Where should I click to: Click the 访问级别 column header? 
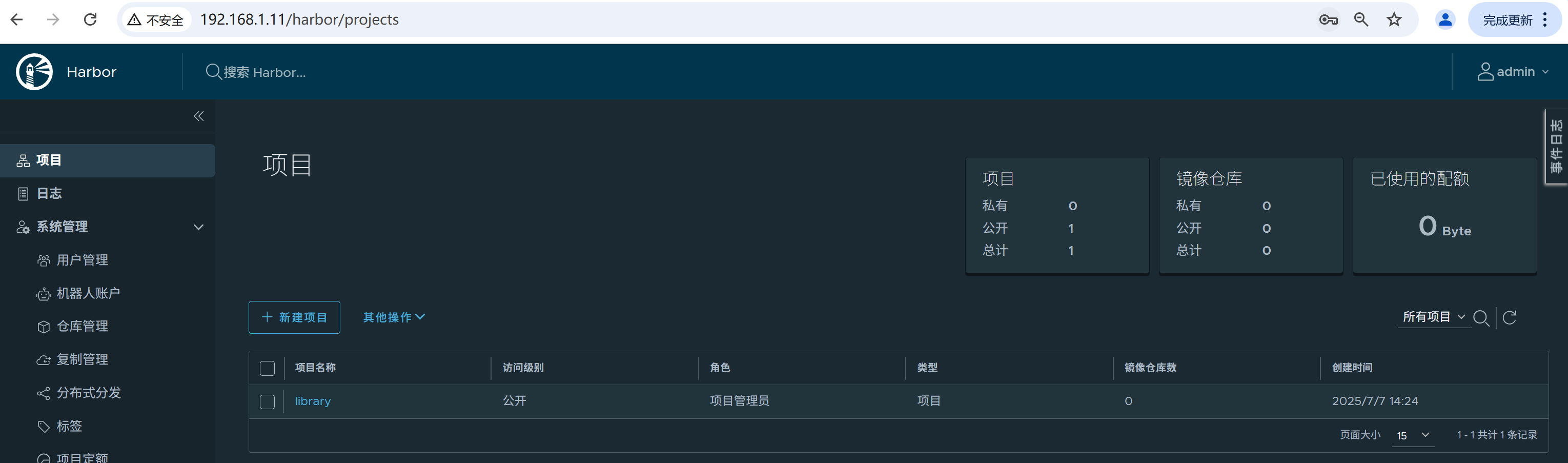coord(523,367)
